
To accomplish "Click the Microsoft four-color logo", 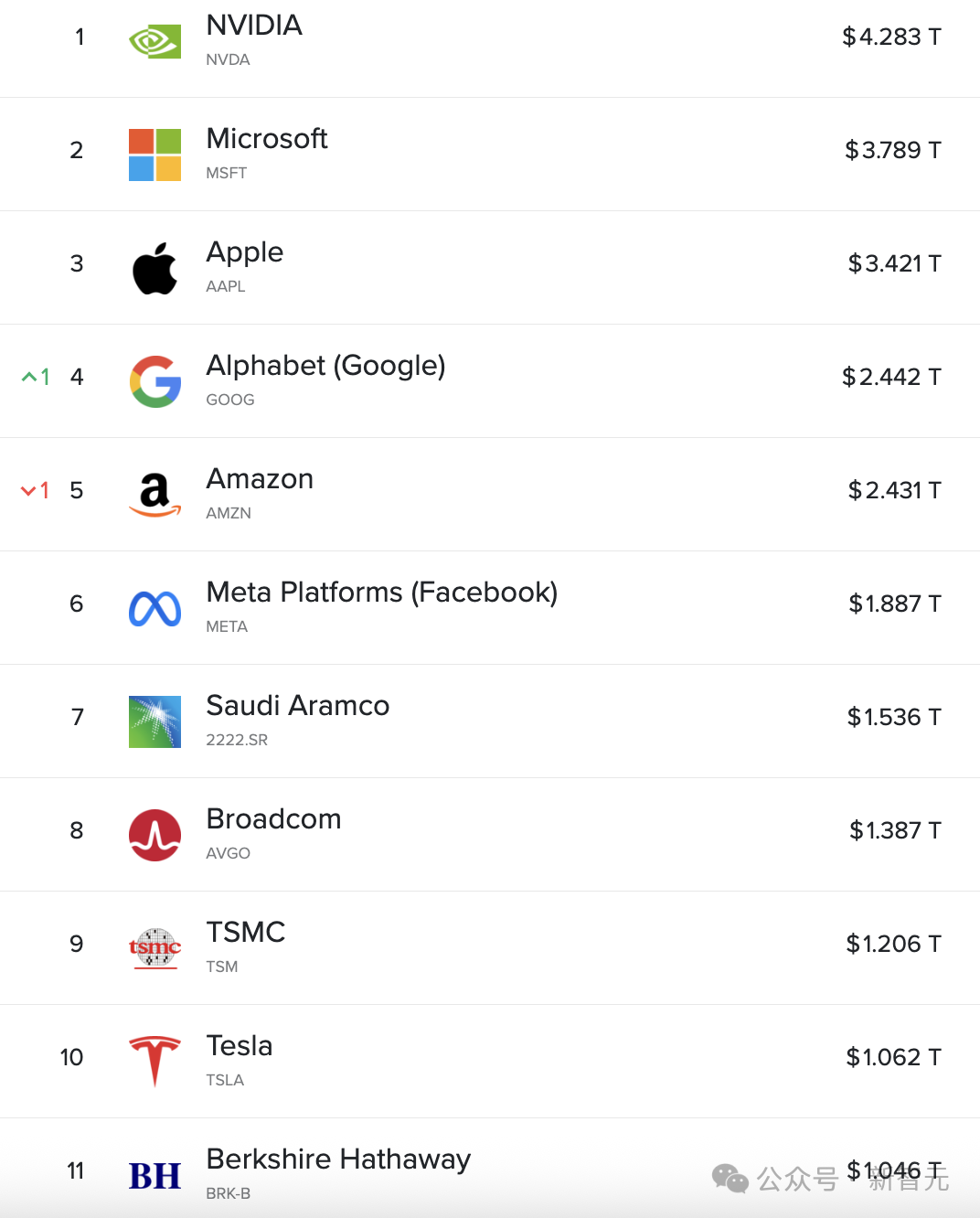I will 154,155.
